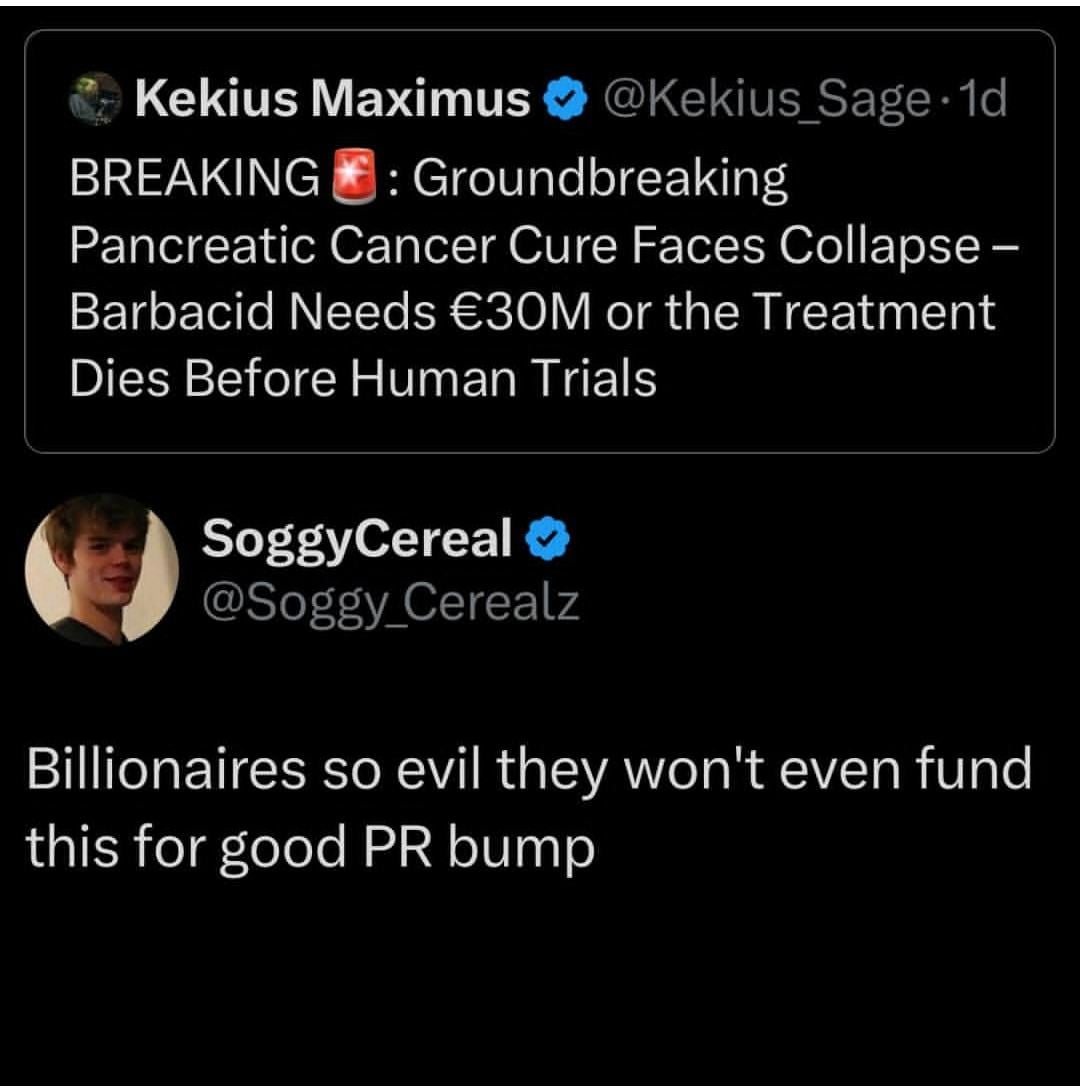Click the verified badge next to SoggyCereal

pyautogui.click(x=545, y=539)
